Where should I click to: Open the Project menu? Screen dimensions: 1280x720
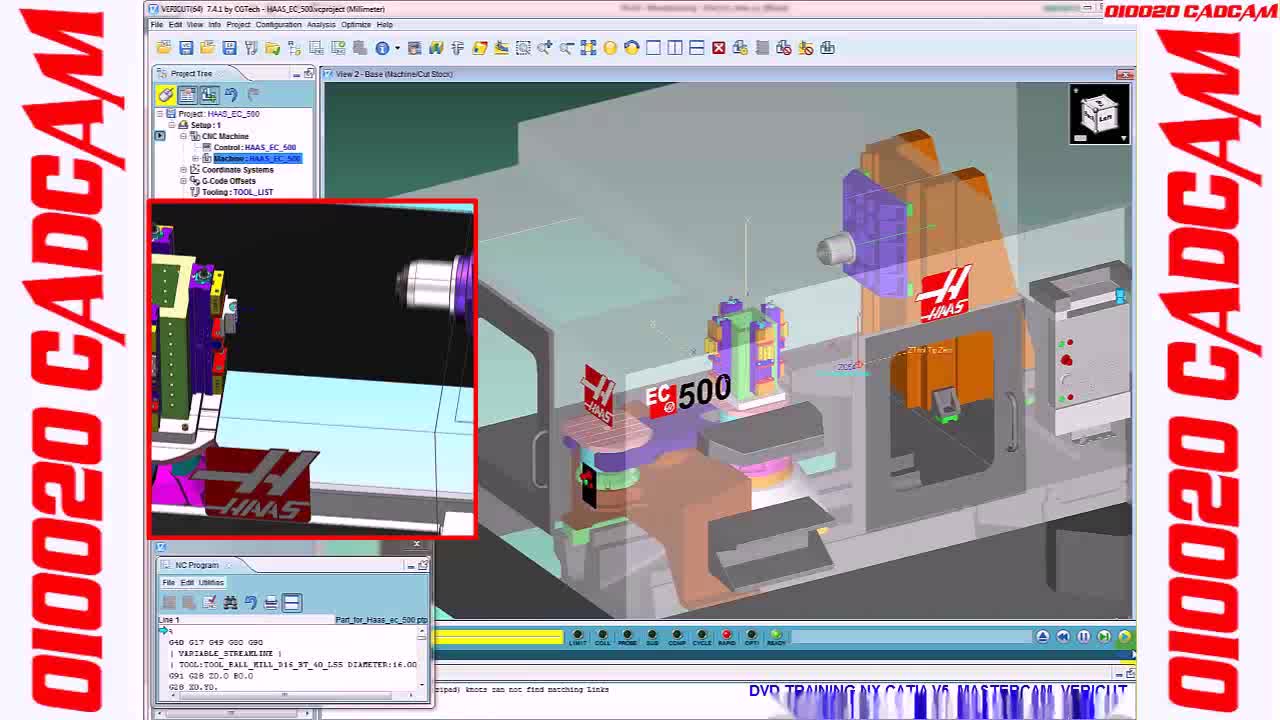238,24
